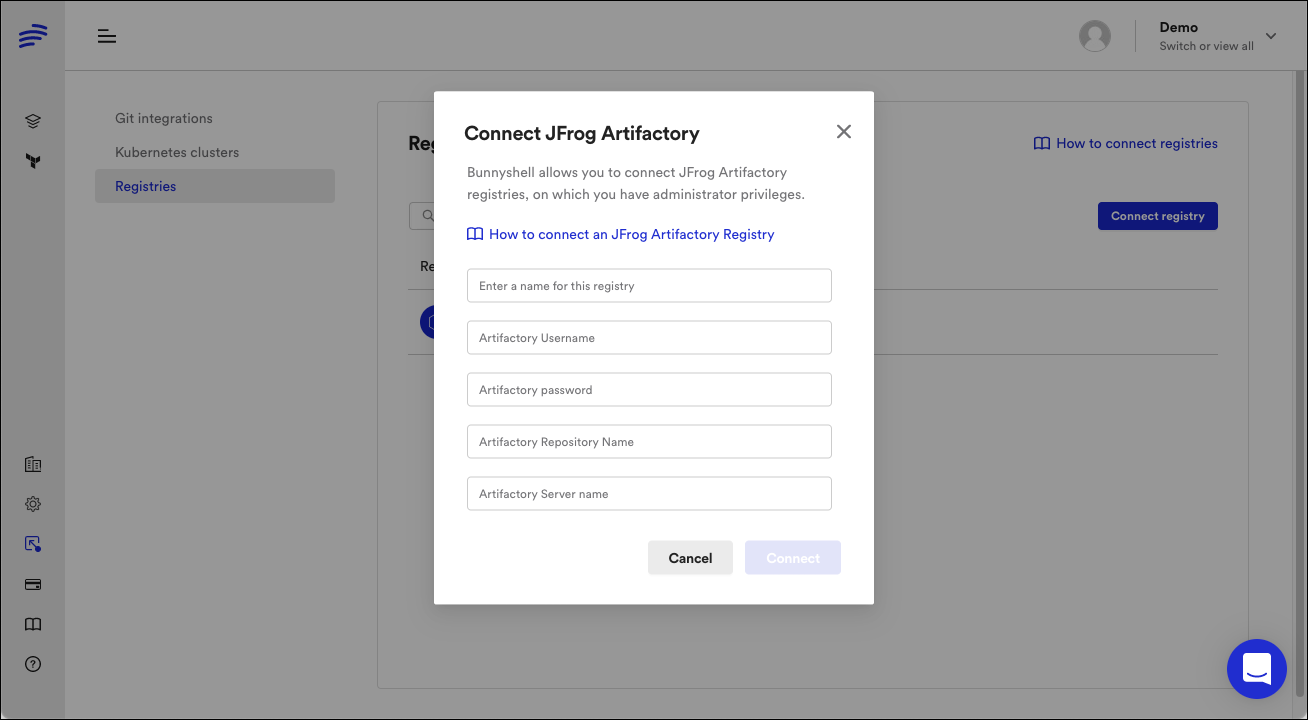
Task: Close the Connect JFrog Artifactory dialog
Action: [x=844, y=132]
